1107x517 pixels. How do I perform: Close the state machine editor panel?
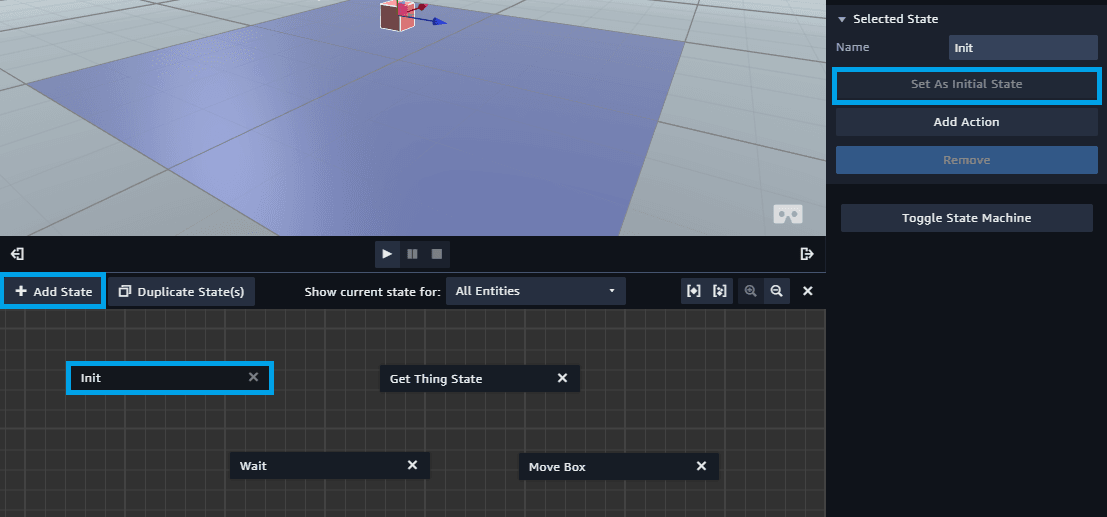tap(808, 291)
